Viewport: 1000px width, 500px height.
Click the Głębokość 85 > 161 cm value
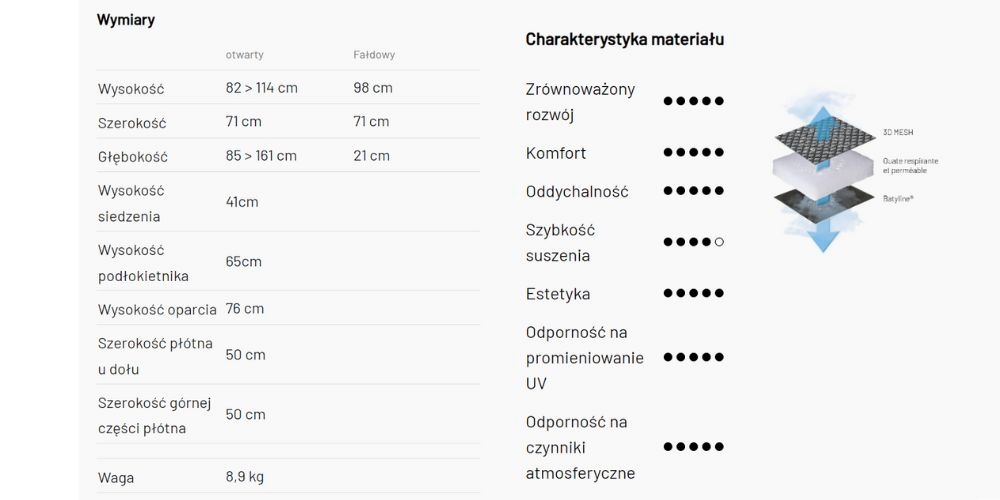pos(261,156)
